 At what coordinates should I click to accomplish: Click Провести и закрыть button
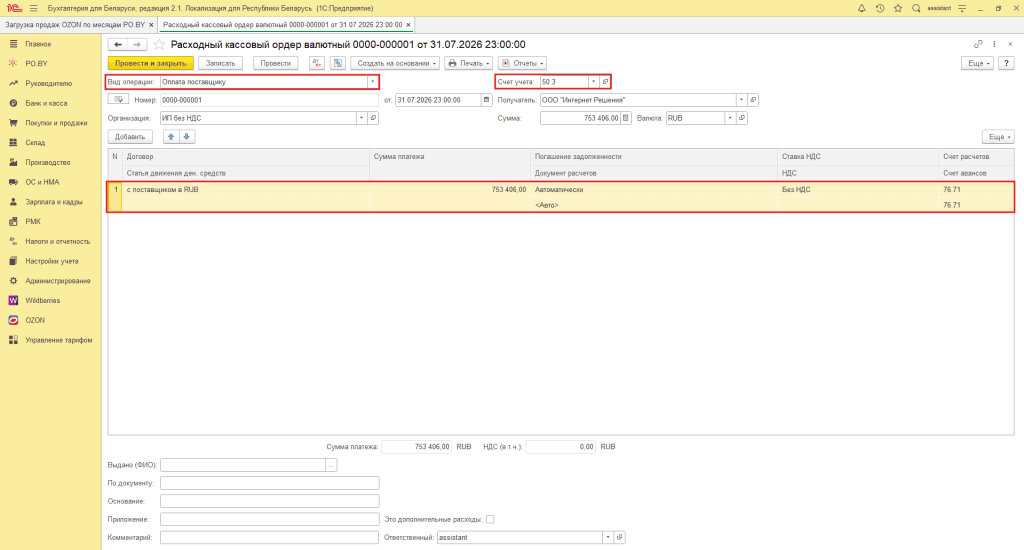click(151, 63)
